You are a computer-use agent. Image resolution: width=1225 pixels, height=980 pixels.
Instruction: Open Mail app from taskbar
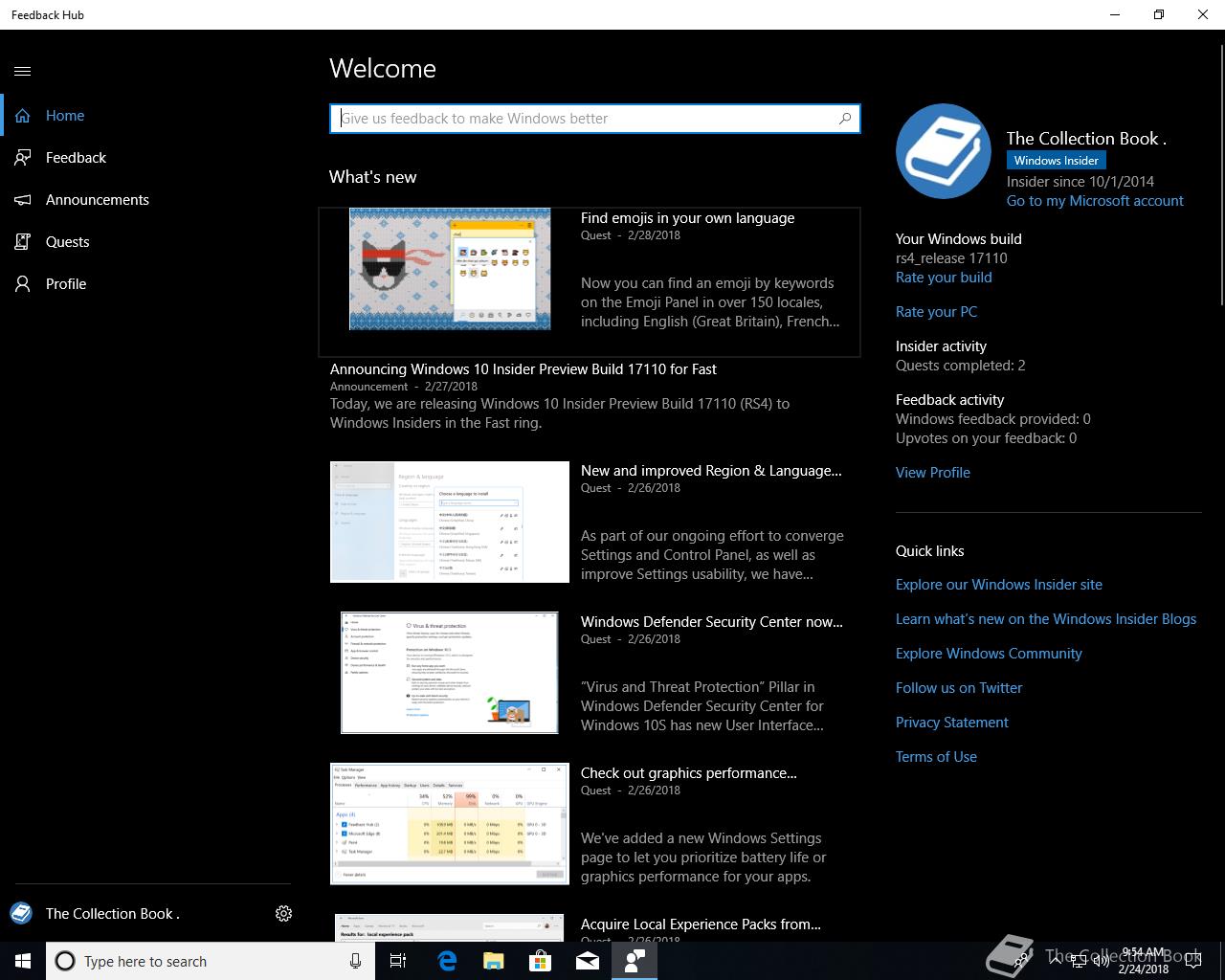click(588, 961)
